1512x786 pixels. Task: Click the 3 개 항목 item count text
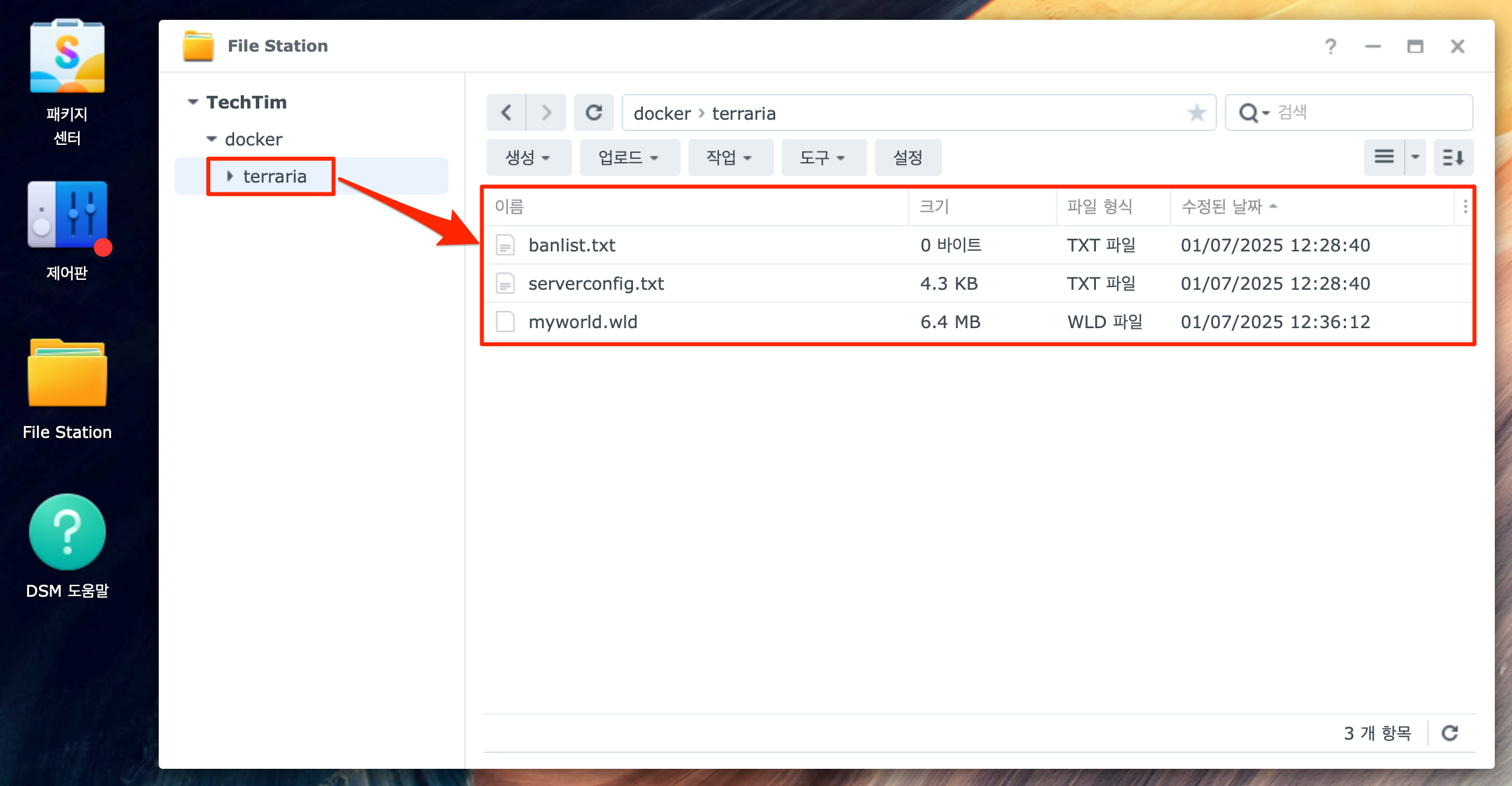[x=1378, y=733]
